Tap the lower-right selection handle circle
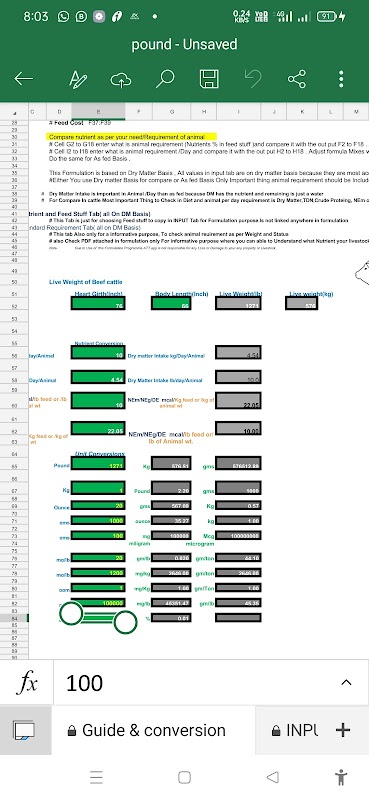This screenshot has height=800, width=369. [x=125, y=622]
